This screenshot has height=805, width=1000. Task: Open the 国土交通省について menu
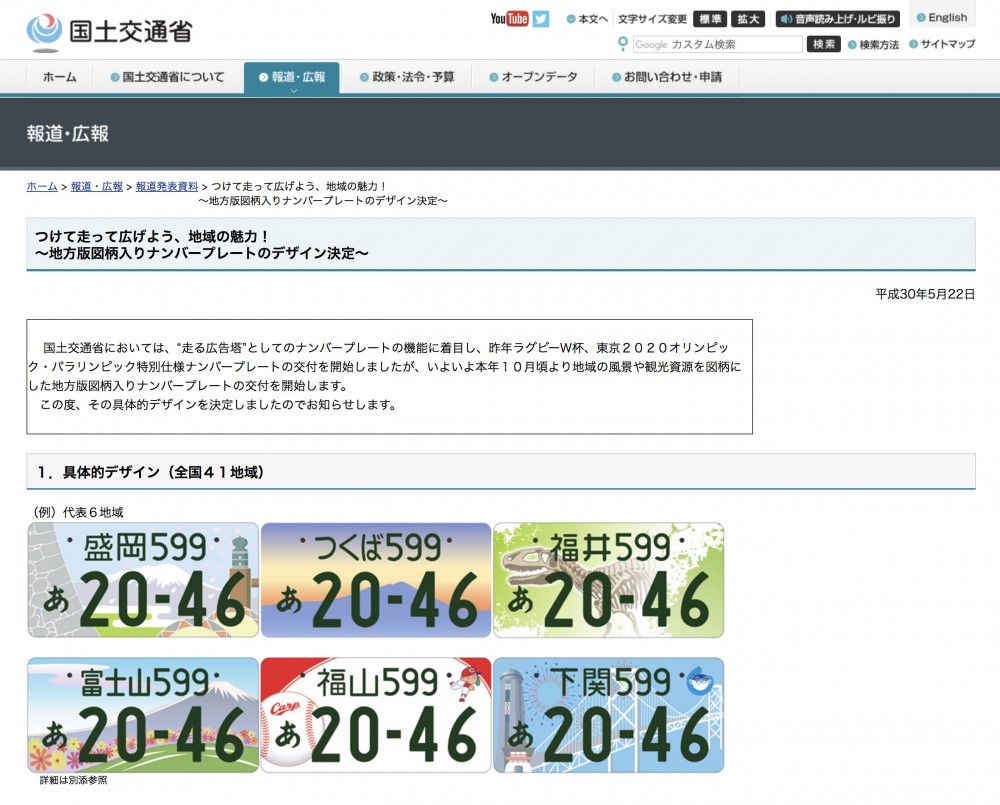click(x=167, y=77)
